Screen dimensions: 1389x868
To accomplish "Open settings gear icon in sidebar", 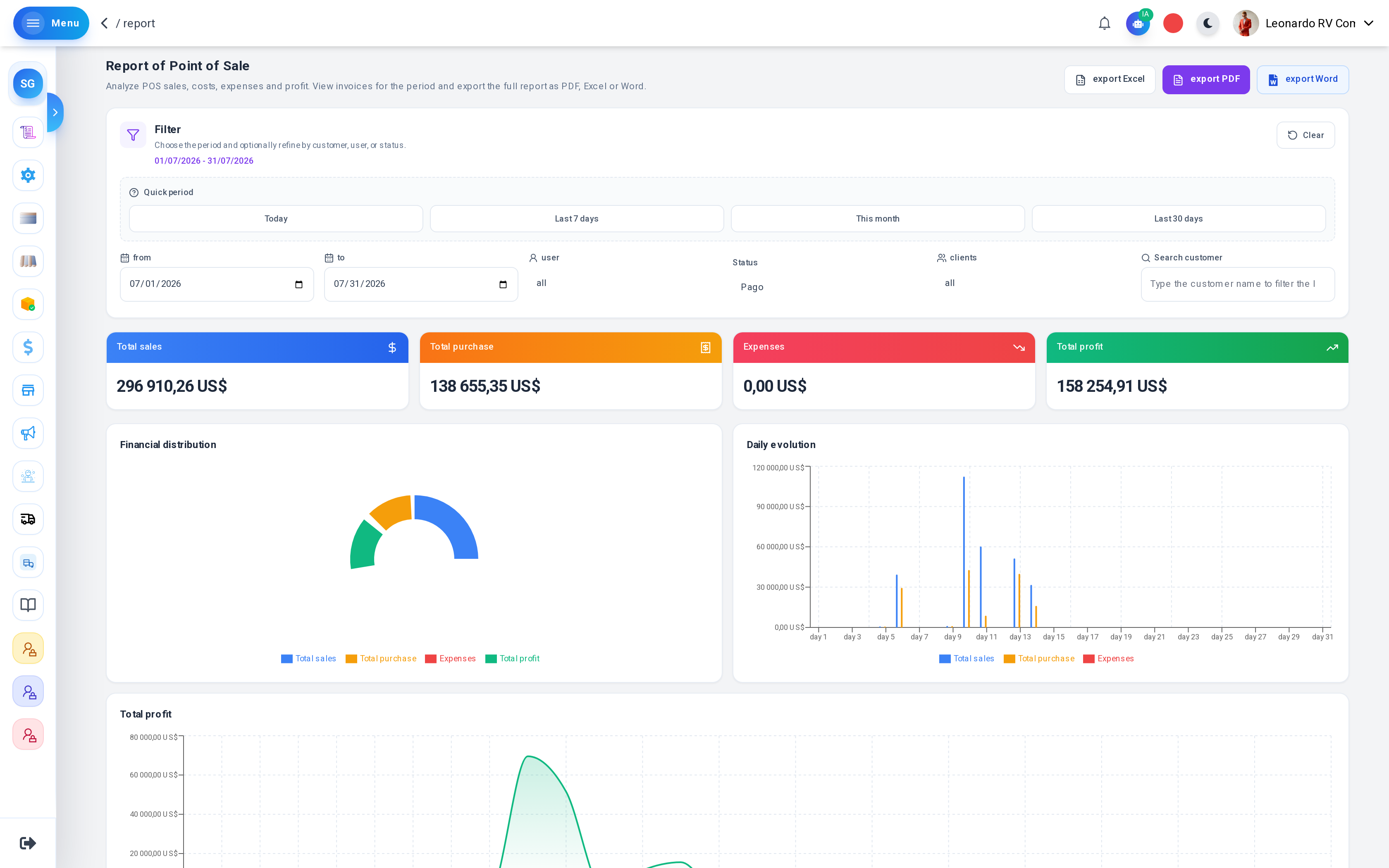I will point(28,175).
